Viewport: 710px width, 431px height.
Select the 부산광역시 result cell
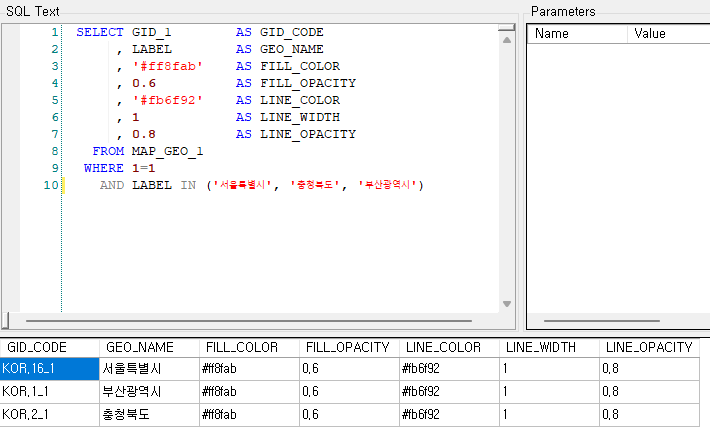[149, 392]
